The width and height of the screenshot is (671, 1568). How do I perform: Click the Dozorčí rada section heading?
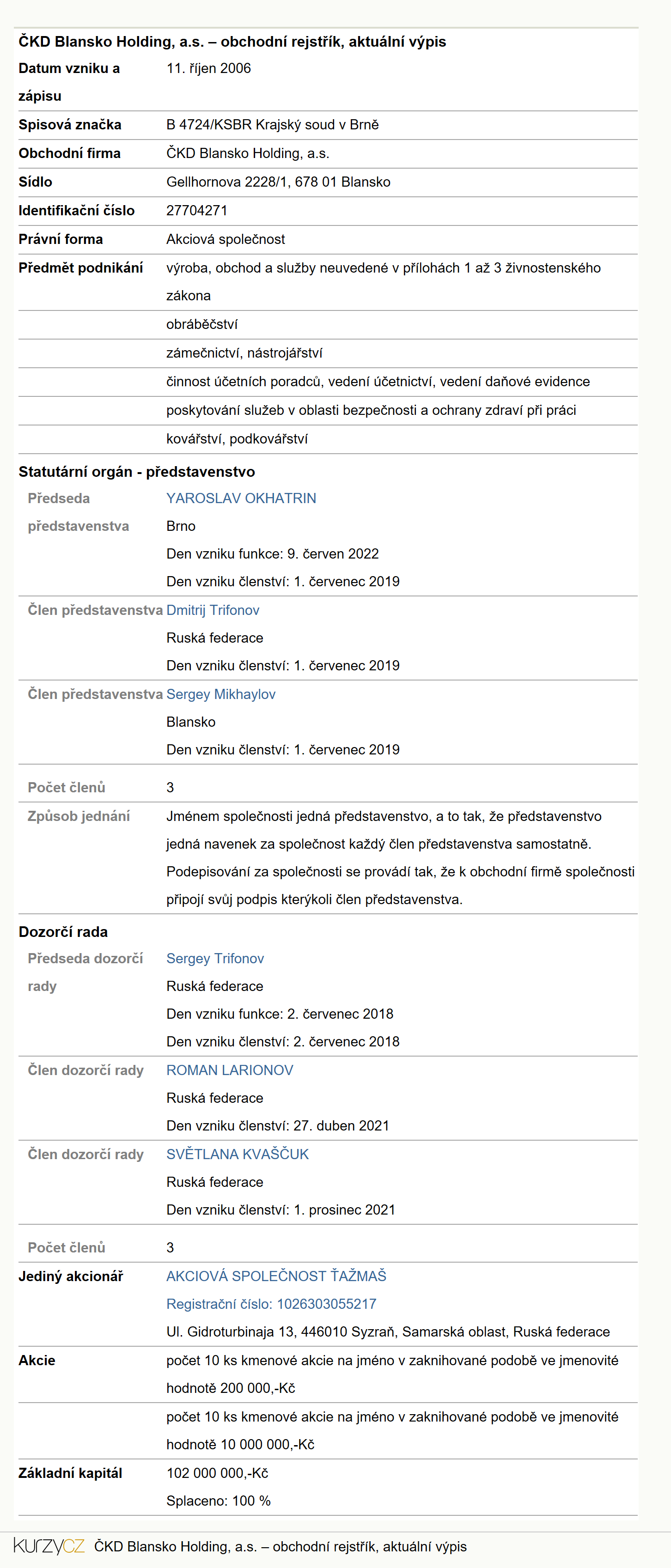click(63, 932)
